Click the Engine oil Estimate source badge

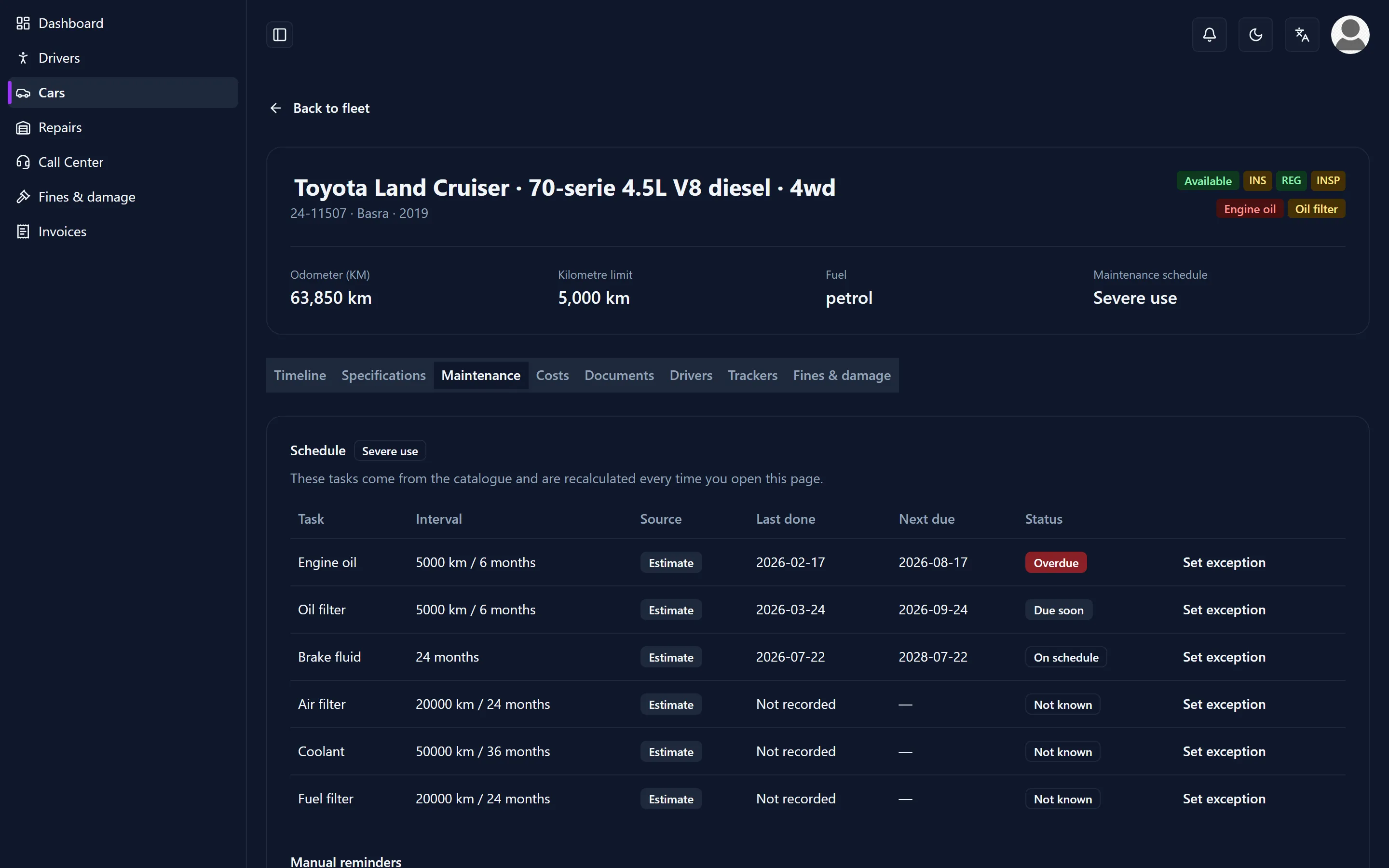pos(671,563)
